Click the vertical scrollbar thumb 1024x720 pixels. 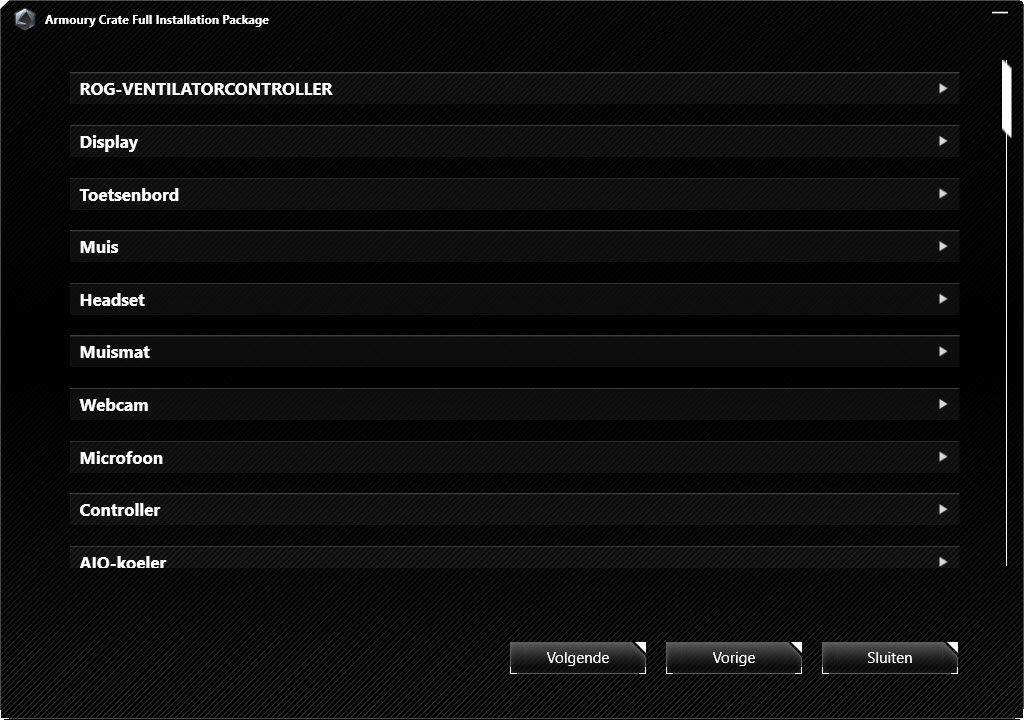click(x=1006, y=98)
